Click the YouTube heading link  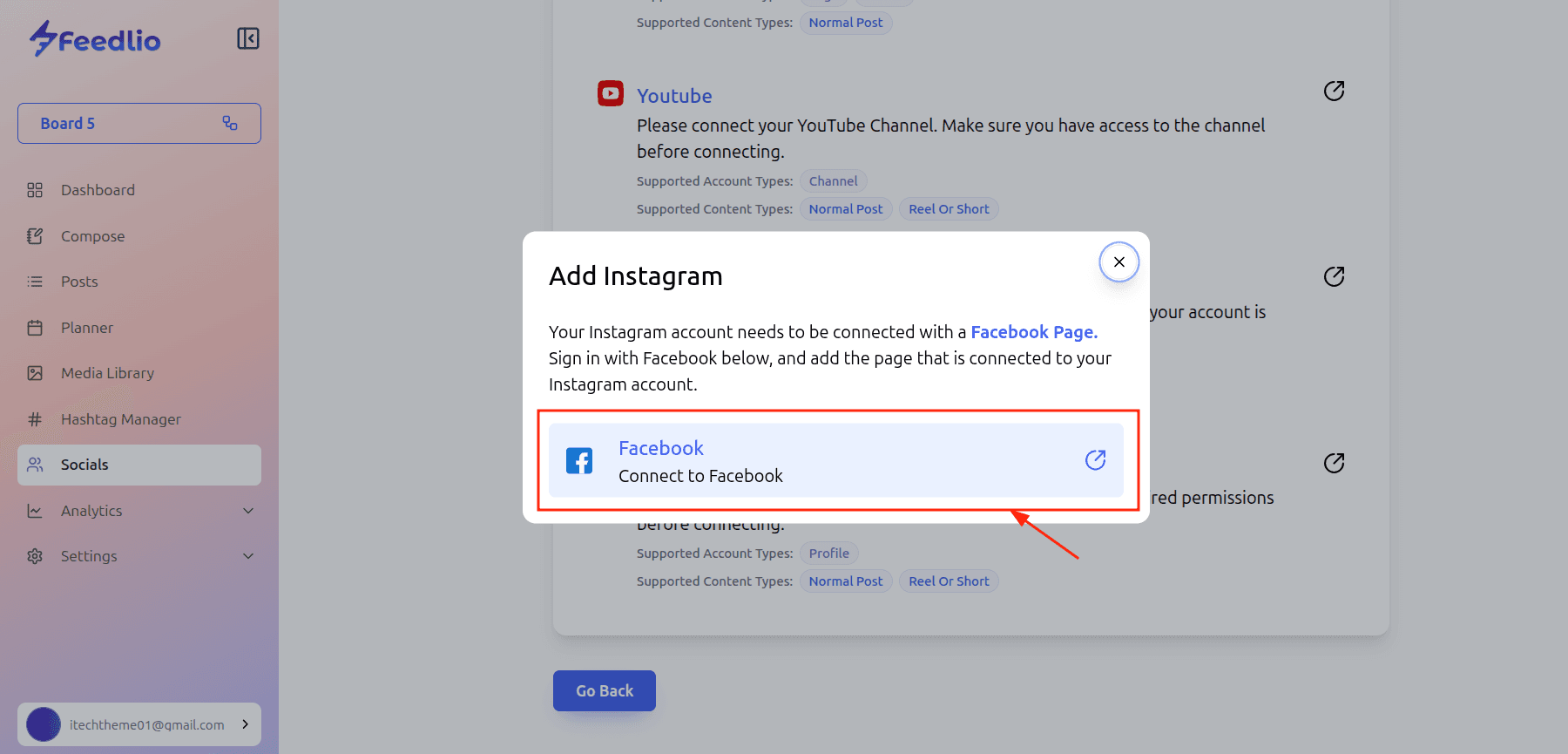[674, 96]
